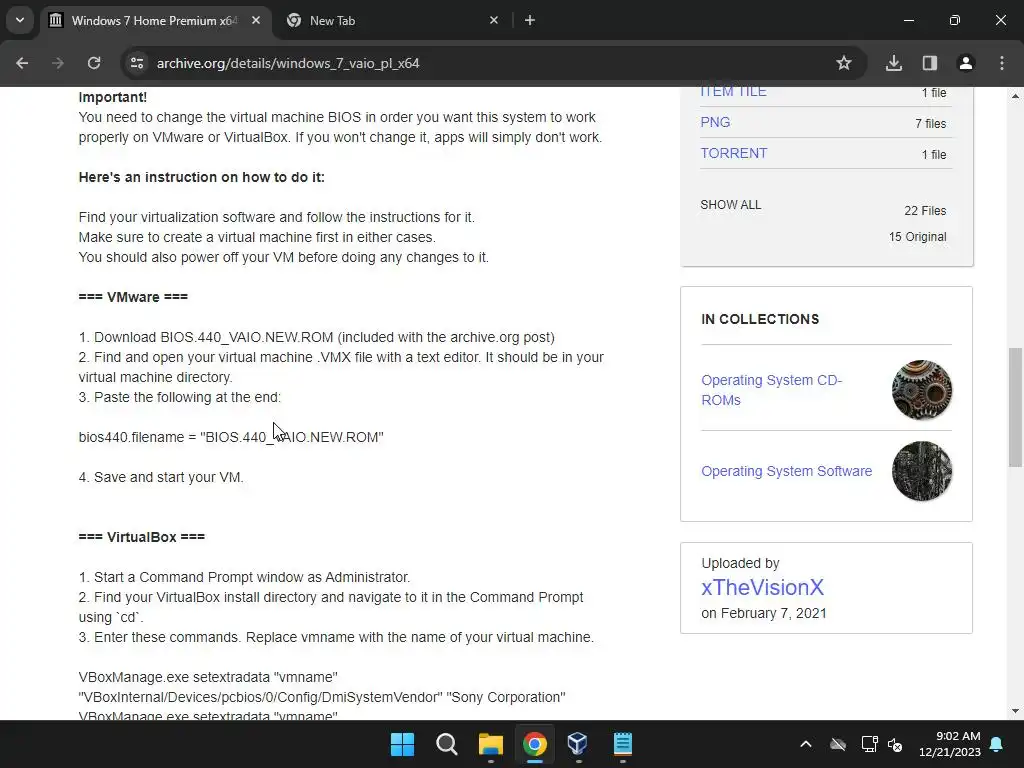Open the Chrome three-dot menu

pyautogui.click(x=1002, y=63)
